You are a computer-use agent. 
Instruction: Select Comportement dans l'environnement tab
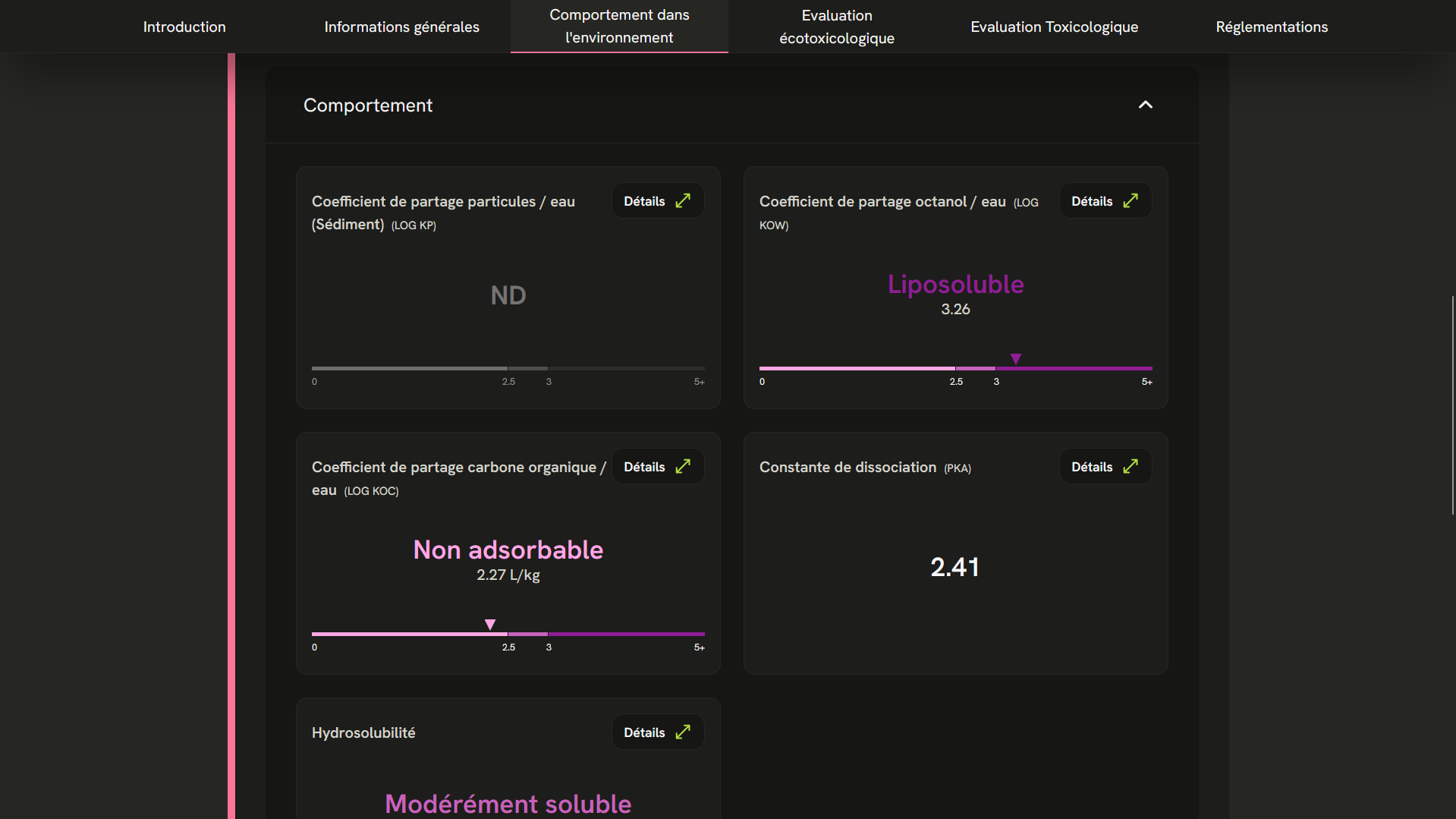(619, 27)
